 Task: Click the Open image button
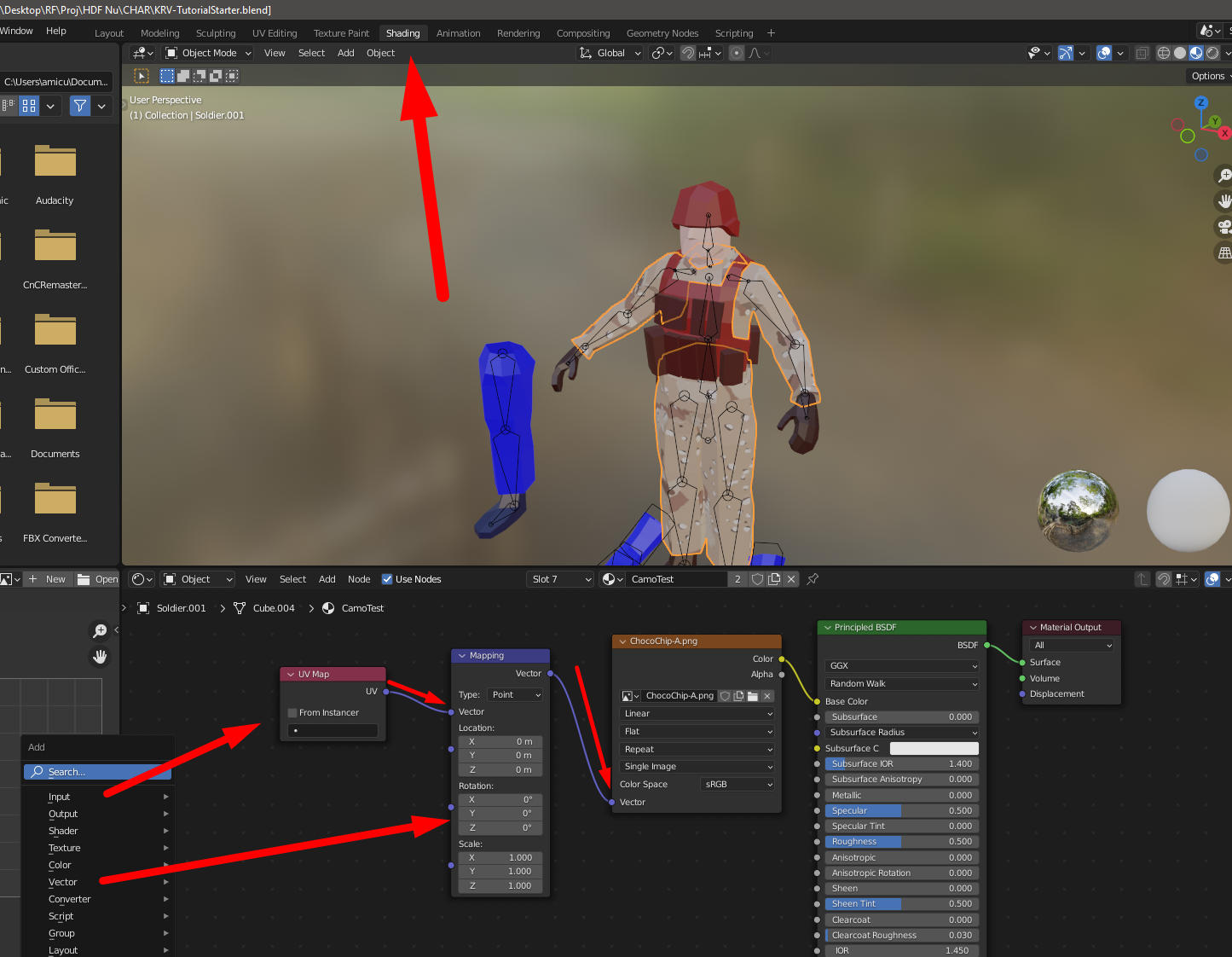point(97,579)
